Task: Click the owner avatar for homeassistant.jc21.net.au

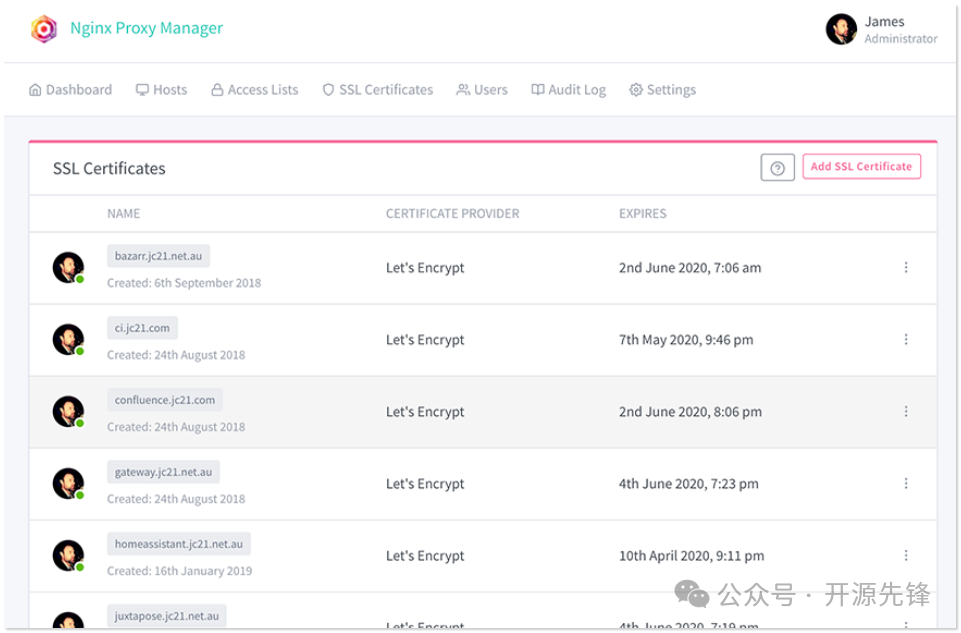Action: click(68, 555)
